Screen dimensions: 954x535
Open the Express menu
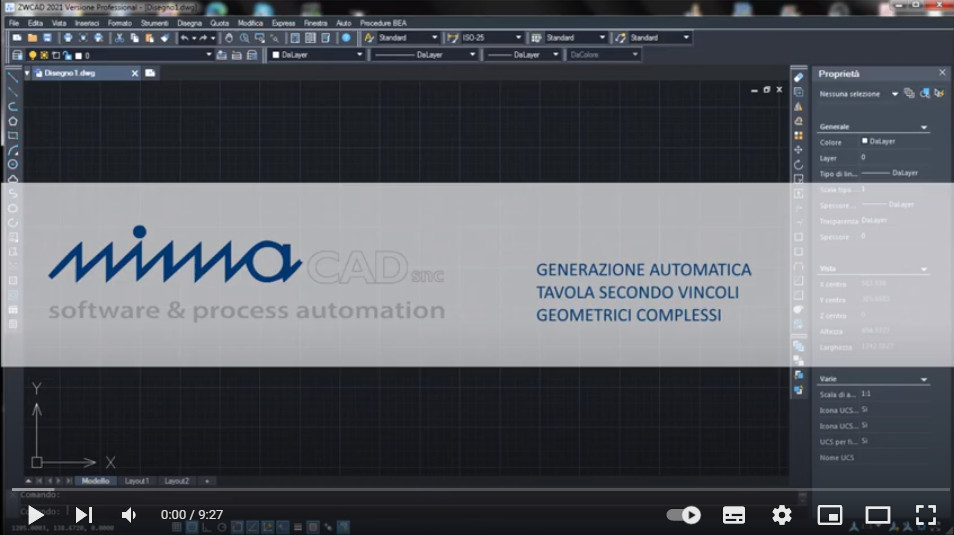284,23
